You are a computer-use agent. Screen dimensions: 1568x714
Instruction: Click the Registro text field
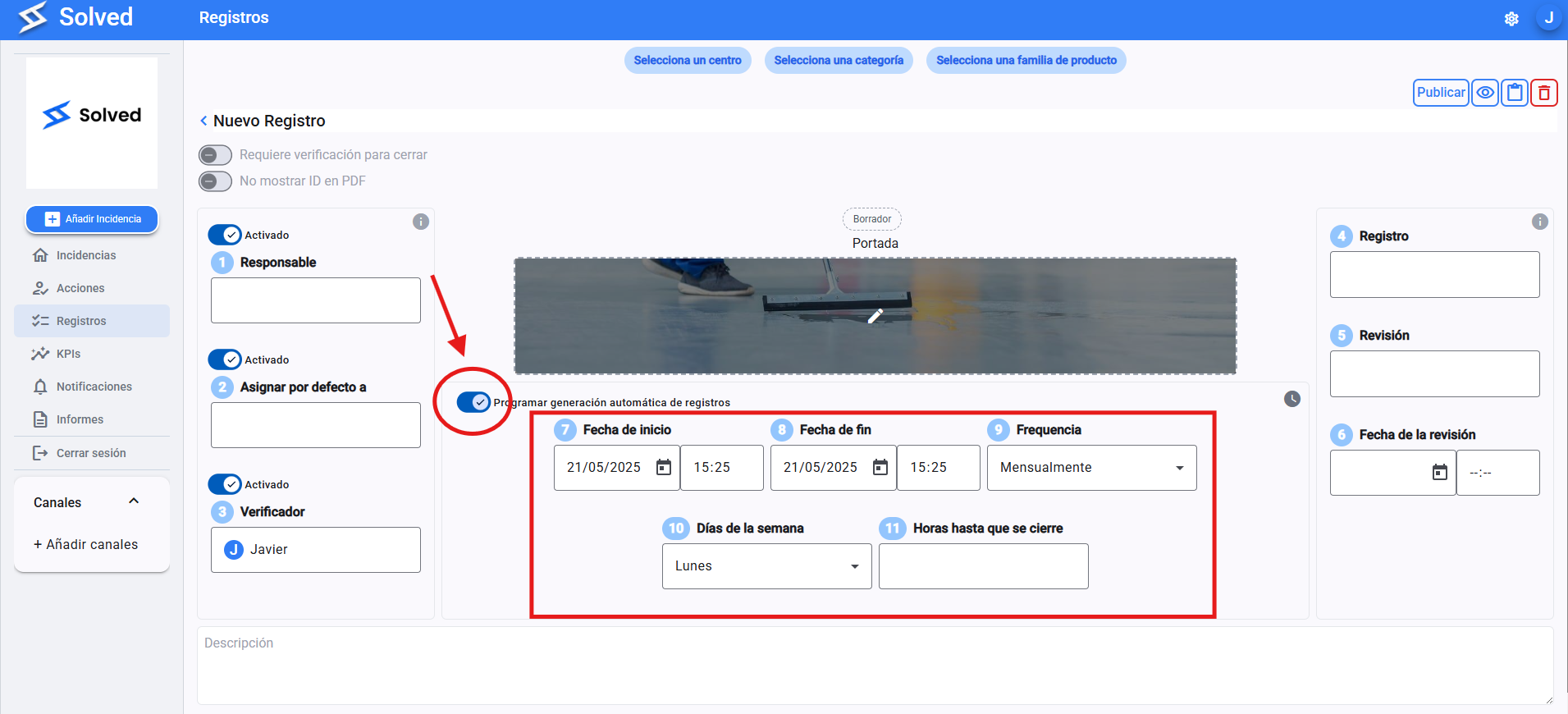coord(1435,275)
